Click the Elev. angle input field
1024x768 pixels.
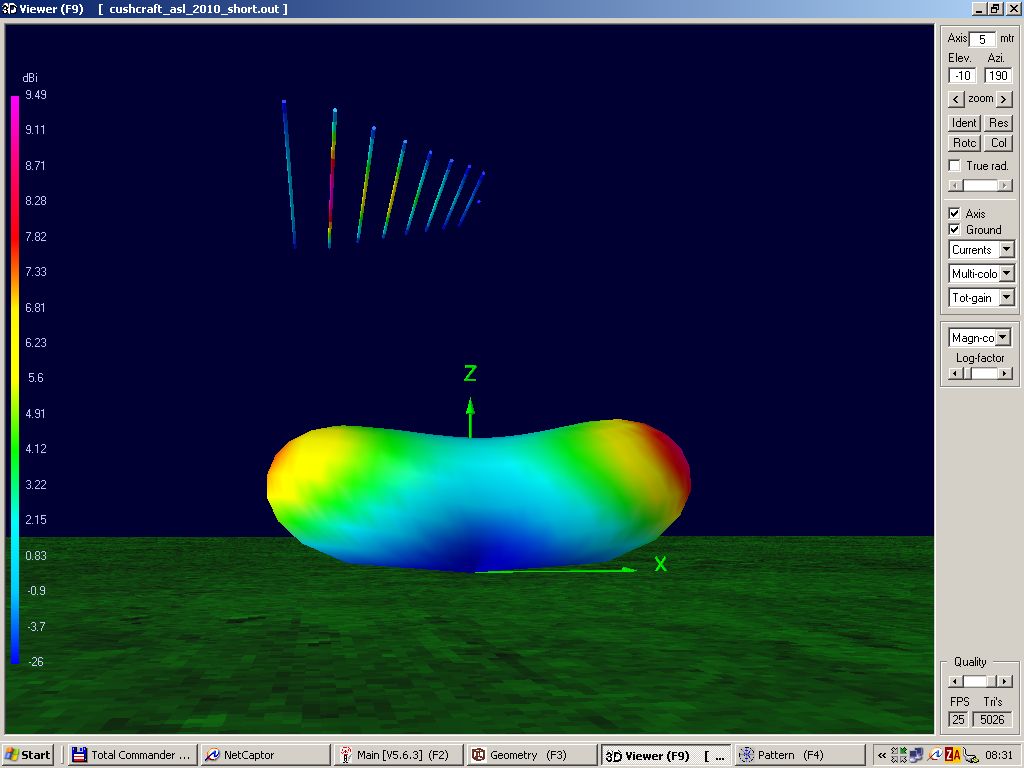962,76
